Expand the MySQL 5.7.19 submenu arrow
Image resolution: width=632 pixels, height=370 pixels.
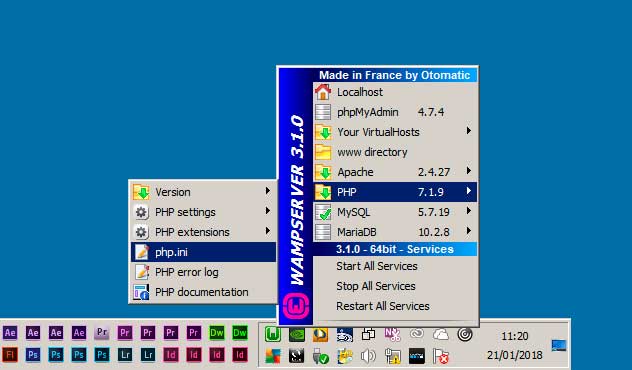pyautogui.click(x=468, y=211)
